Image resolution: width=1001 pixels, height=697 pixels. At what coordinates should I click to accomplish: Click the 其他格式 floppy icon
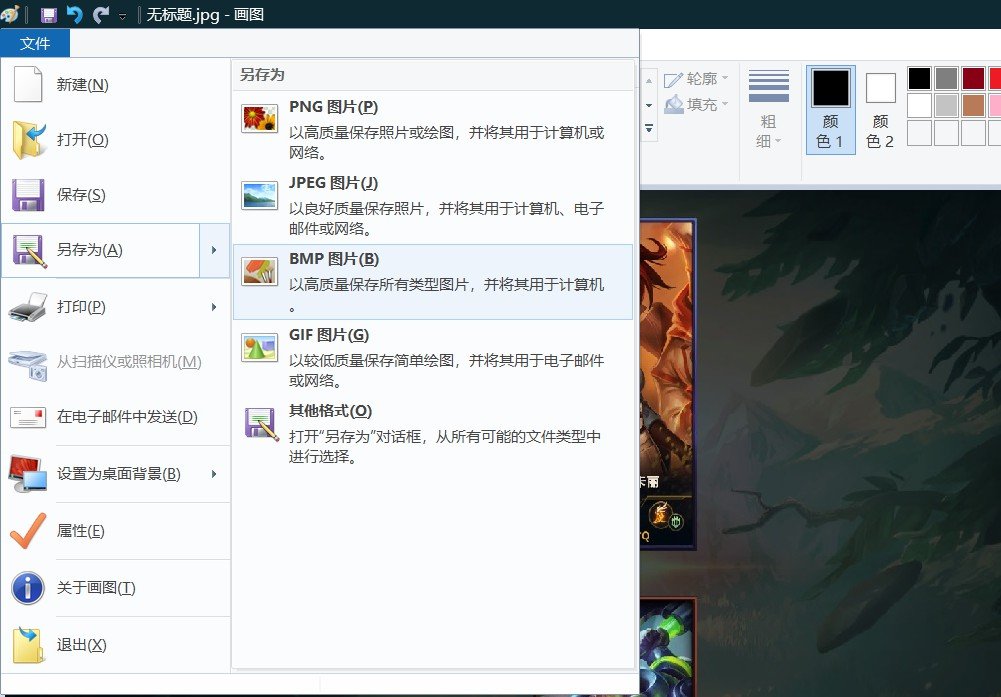(x=260, y=424)
